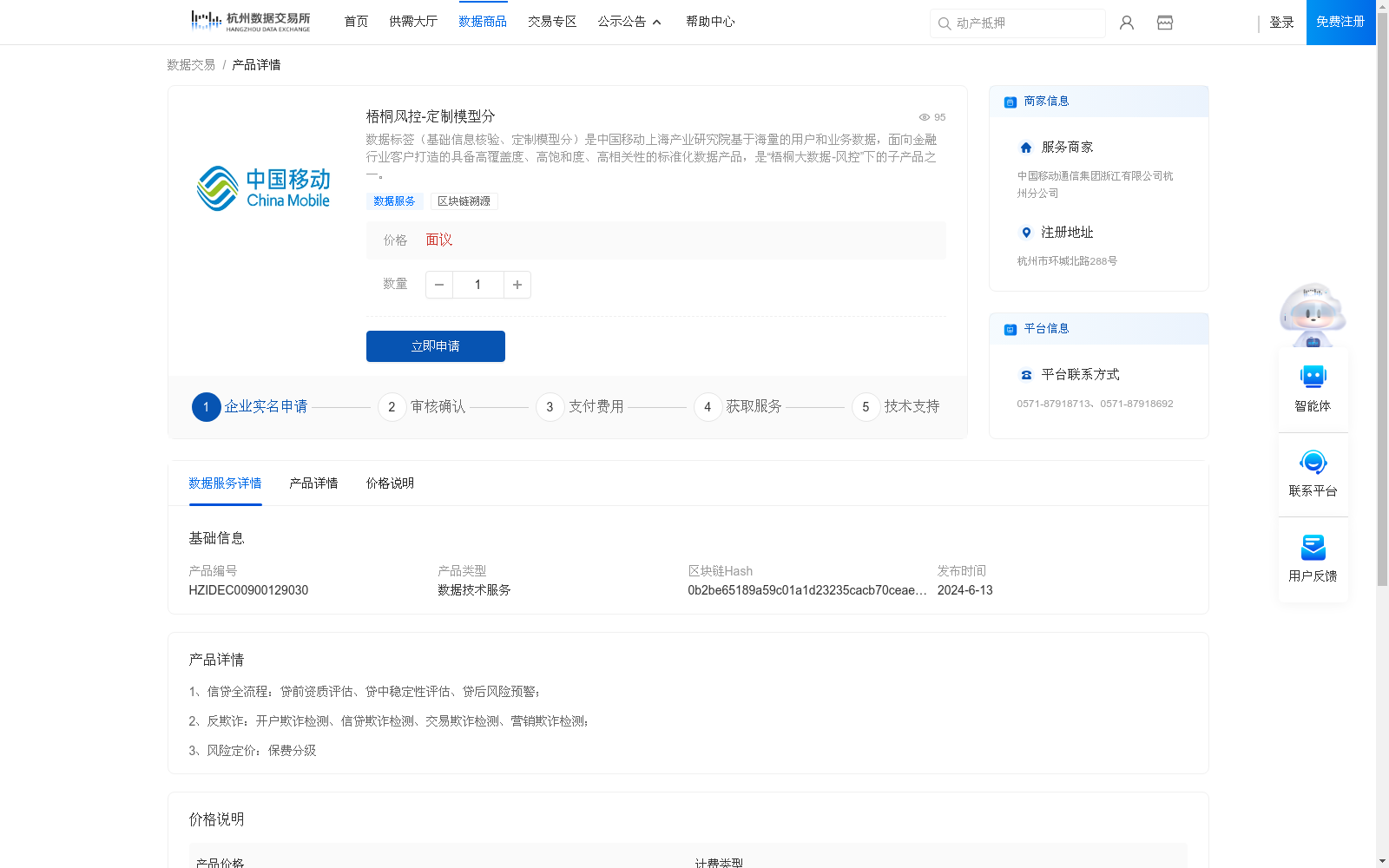Click the platform phone numbers text
Screen dimensions: 1389x868
pyautogui.click(x=1095, y=404)
